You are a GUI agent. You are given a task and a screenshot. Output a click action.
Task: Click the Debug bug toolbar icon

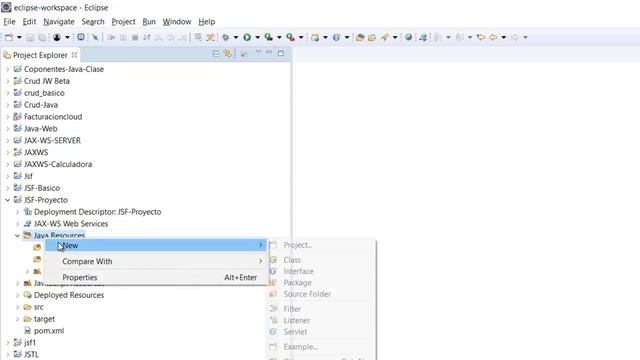pos(225,37)
